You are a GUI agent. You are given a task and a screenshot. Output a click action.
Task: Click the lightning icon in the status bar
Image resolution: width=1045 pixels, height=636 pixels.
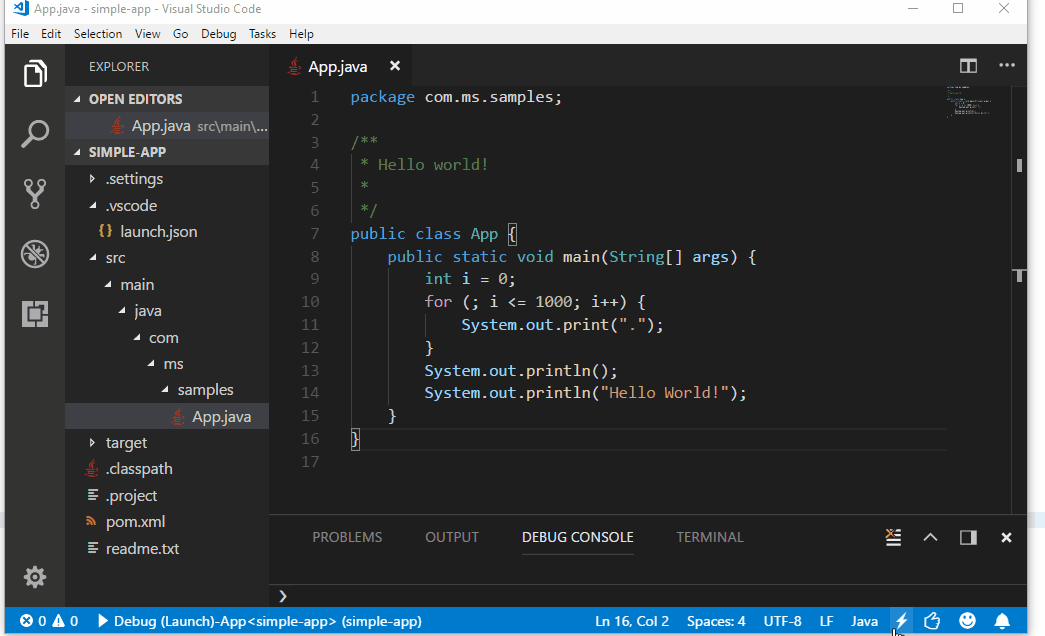click(901, 620)
